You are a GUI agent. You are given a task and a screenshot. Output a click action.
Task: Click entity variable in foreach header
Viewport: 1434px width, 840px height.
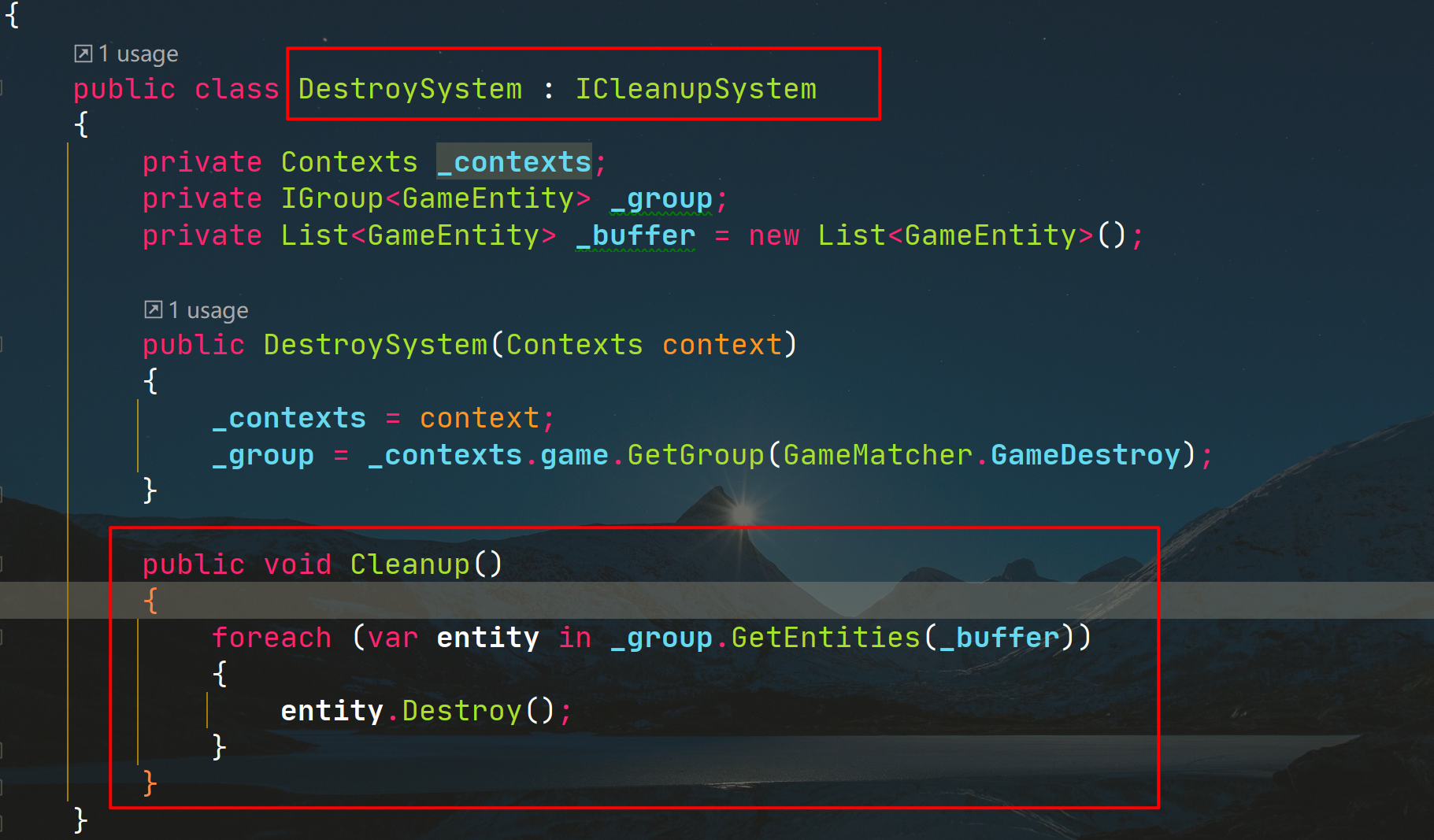488,638
